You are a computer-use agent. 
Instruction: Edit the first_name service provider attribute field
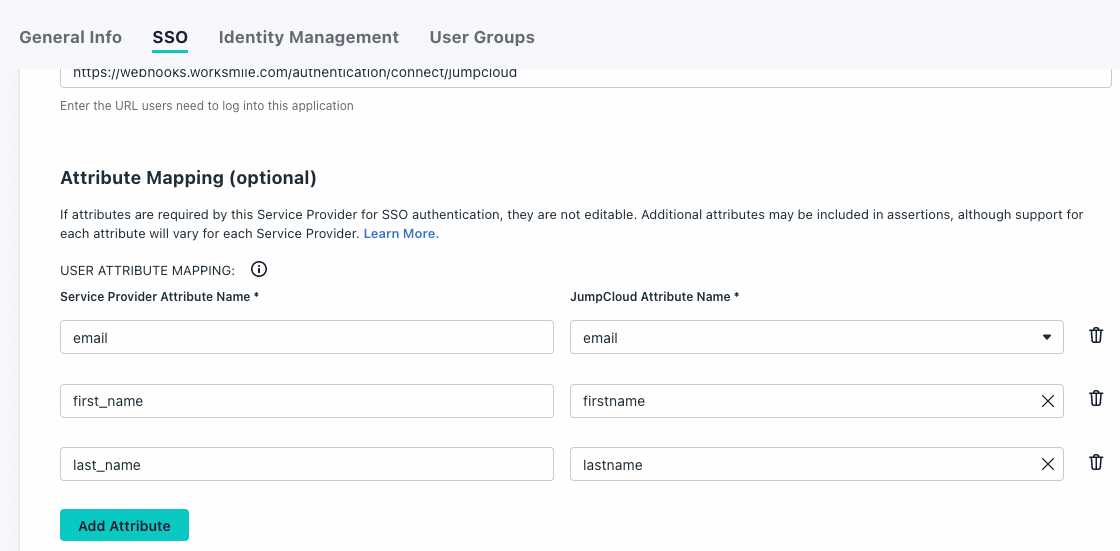(x=306, y=401)
